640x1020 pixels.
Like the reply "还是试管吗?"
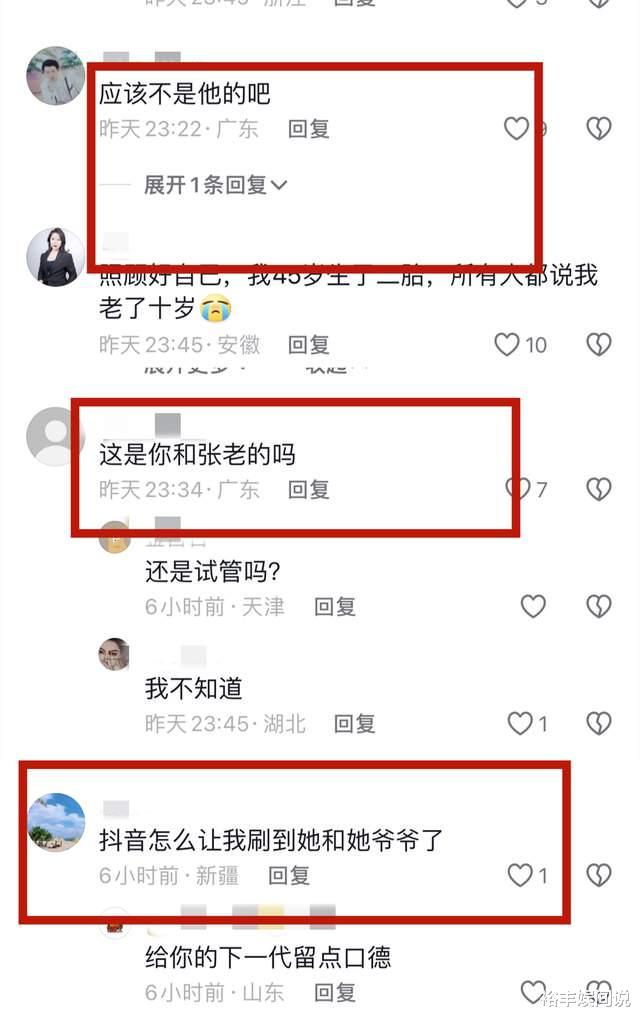pos(533,606)
